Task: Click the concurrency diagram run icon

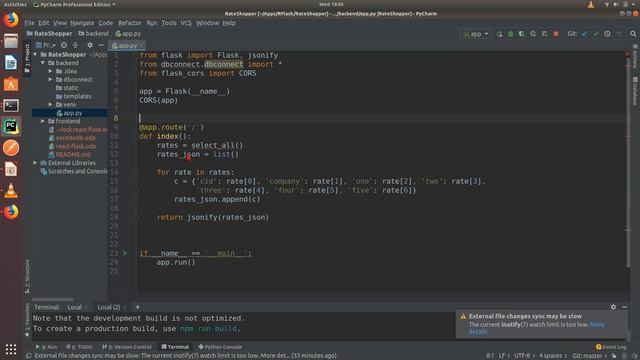Action: click(544, 34)
